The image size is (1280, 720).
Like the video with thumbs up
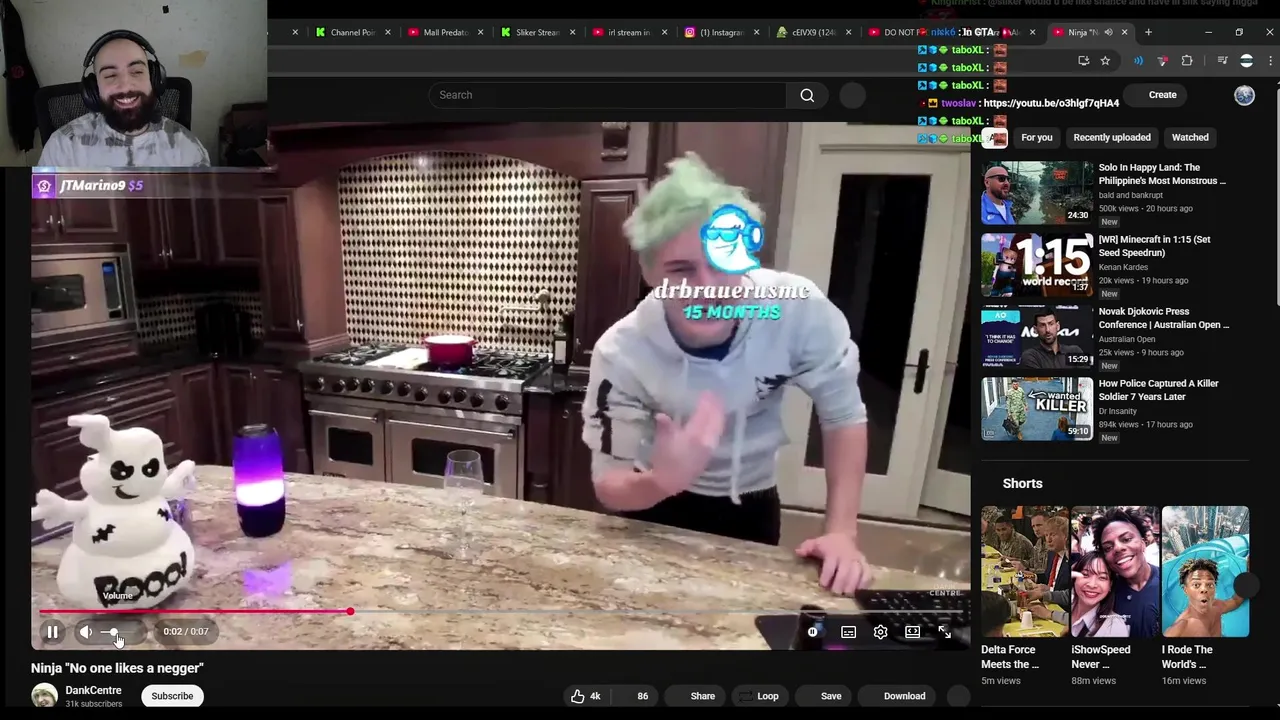(586, 696)
